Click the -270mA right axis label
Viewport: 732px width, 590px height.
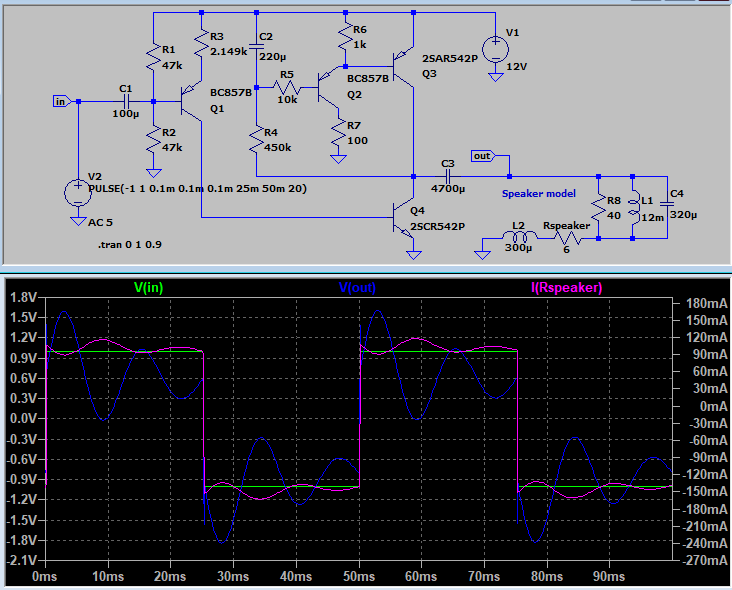[704, 560]
